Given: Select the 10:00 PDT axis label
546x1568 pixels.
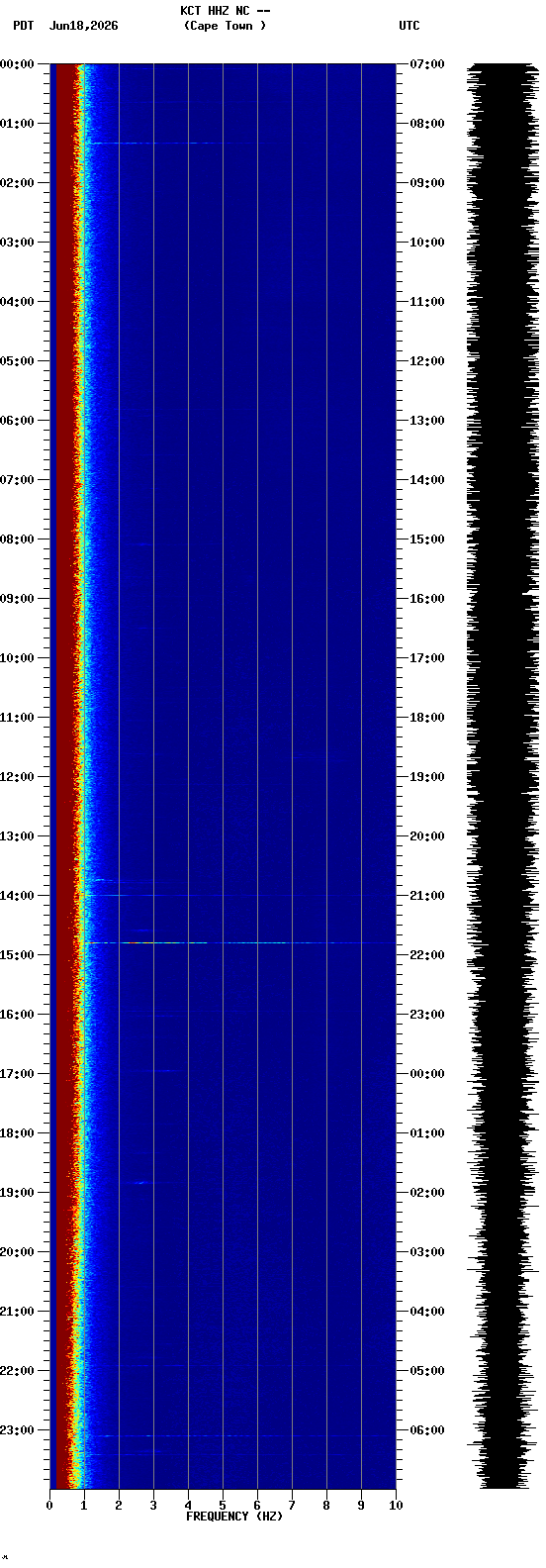Looking at the screenshot, I should 17,658.
